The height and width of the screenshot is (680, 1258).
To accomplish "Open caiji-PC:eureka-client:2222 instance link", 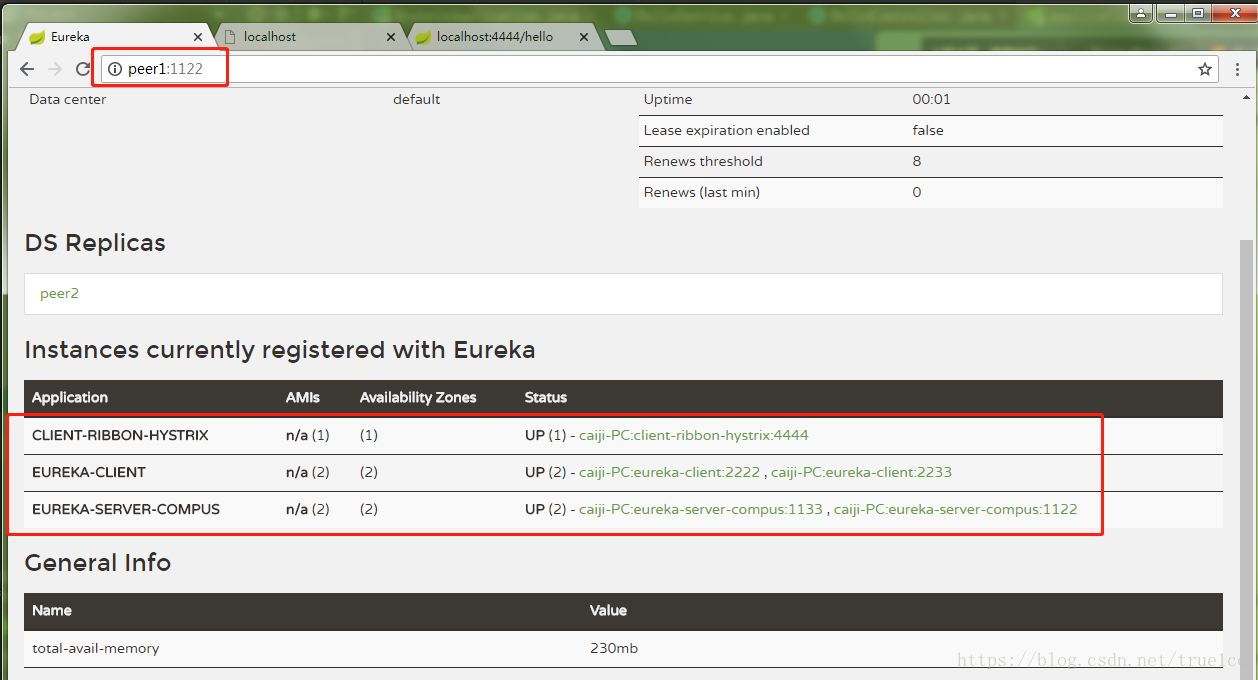I will pyautogui.click(x=669, y=472).
